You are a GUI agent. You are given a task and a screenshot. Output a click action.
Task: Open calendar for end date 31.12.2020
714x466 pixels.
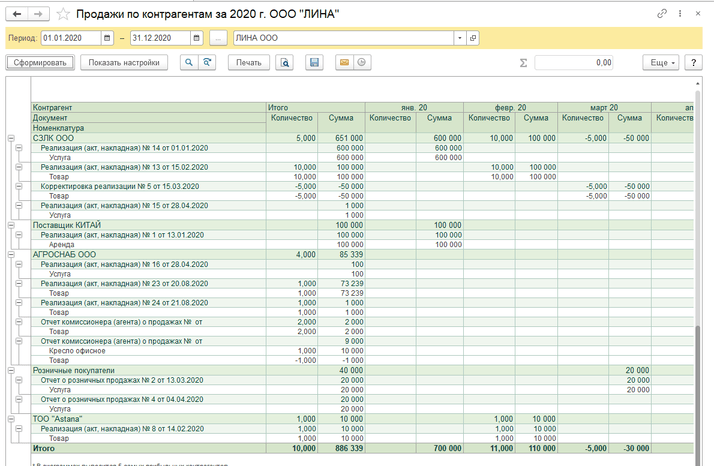pos(196,38)
